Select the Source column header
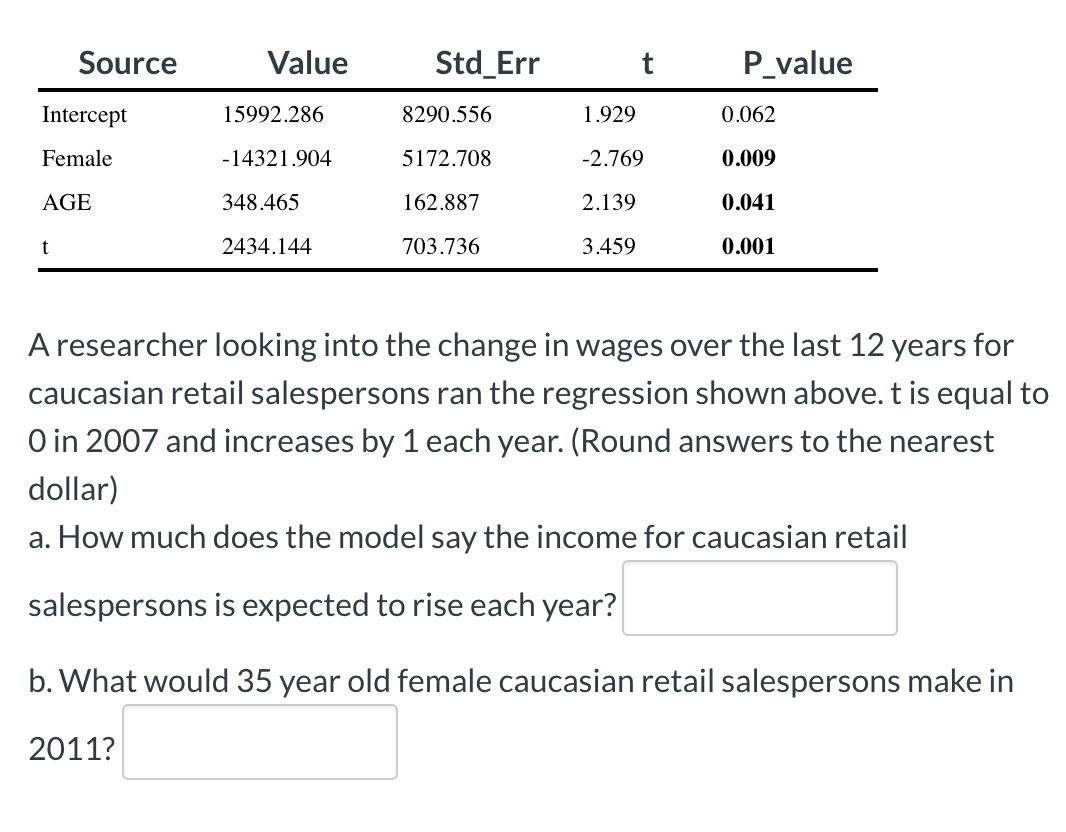Viewport: 1066px width, 832px height. (127, 62)
